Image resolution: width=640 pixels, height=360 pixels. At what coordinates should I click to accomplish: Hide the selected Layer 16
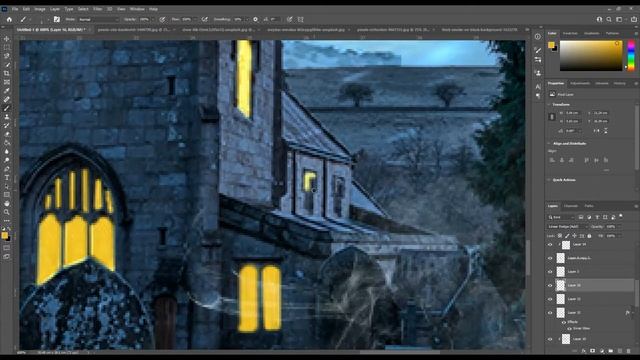pos(550,285)
